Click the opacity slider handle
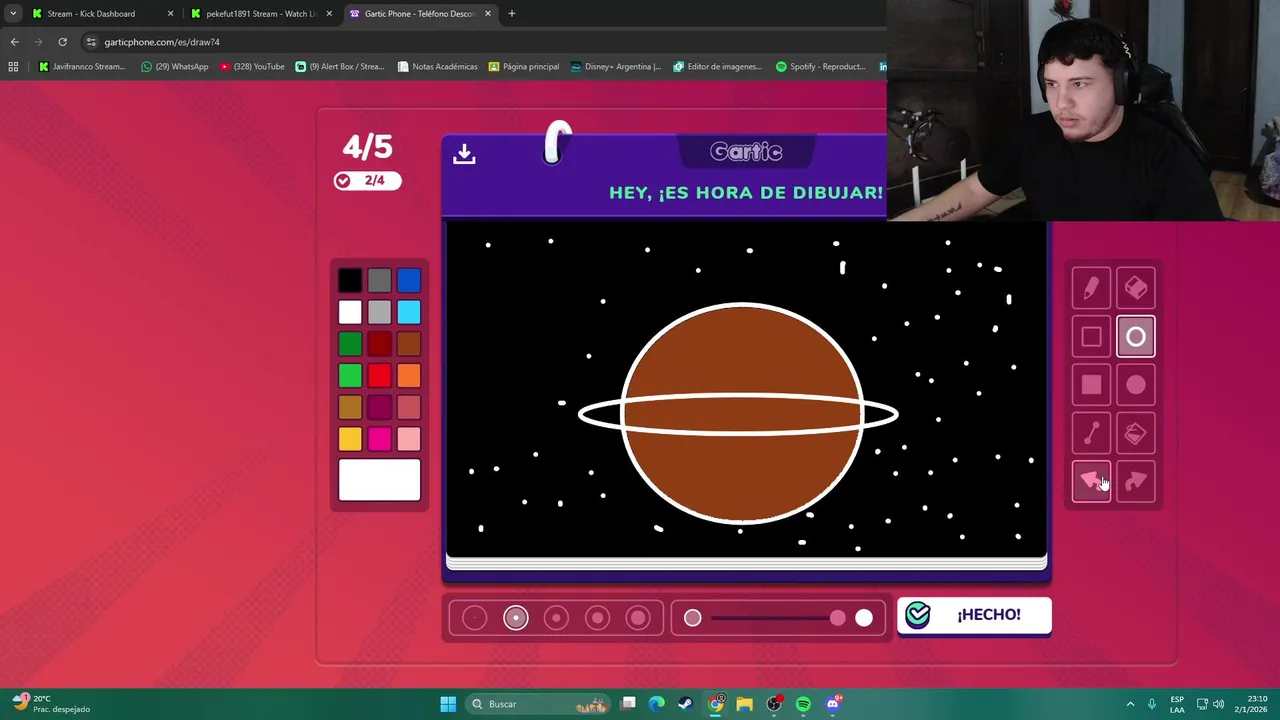Image resolution: width=1280 pixels, height=720 pixels. click(x=837, y=618)
